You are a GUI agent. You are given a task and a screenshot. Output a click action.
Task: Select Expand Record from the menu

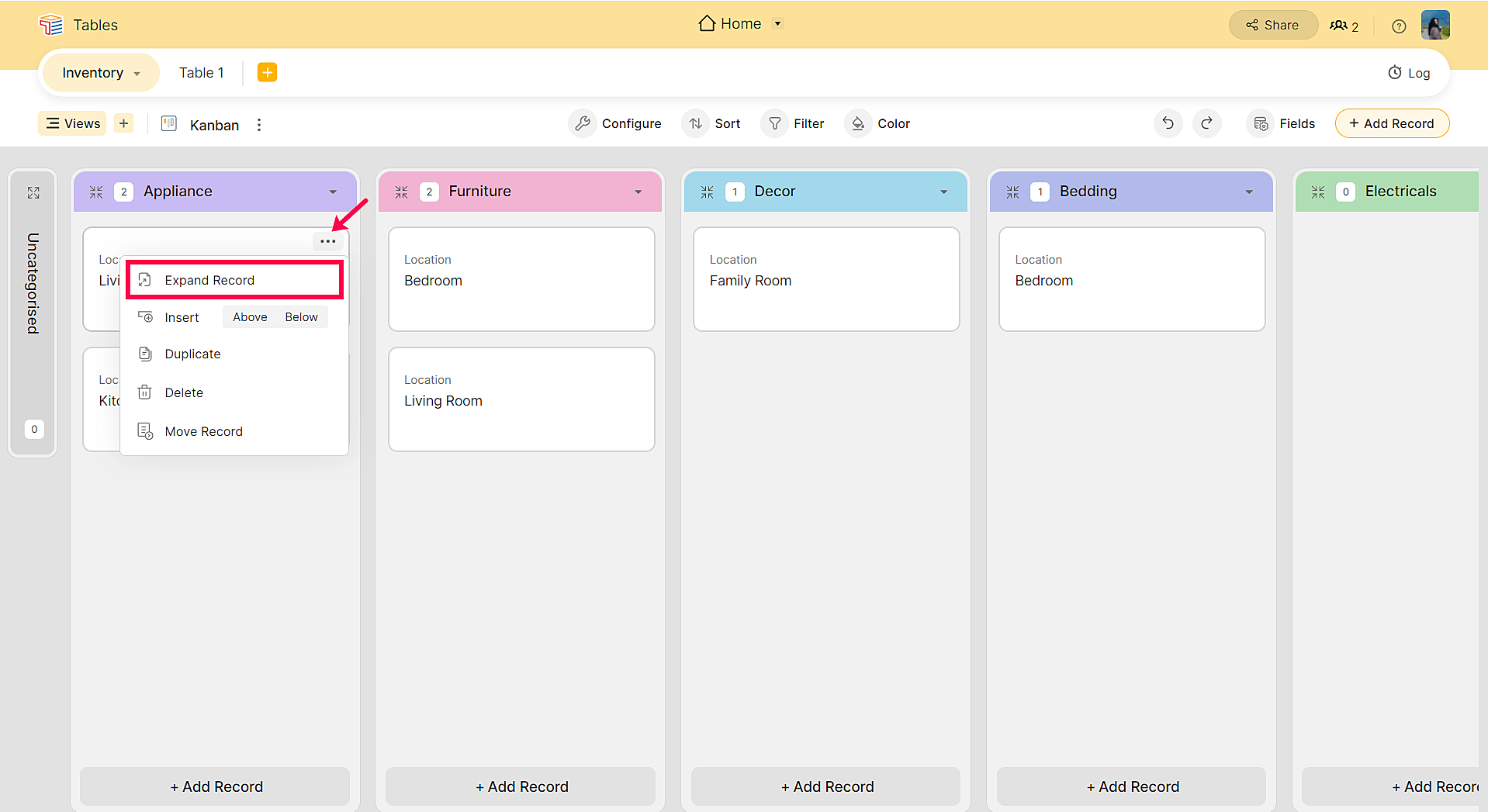pyautogui.click(x=234, y=280)
